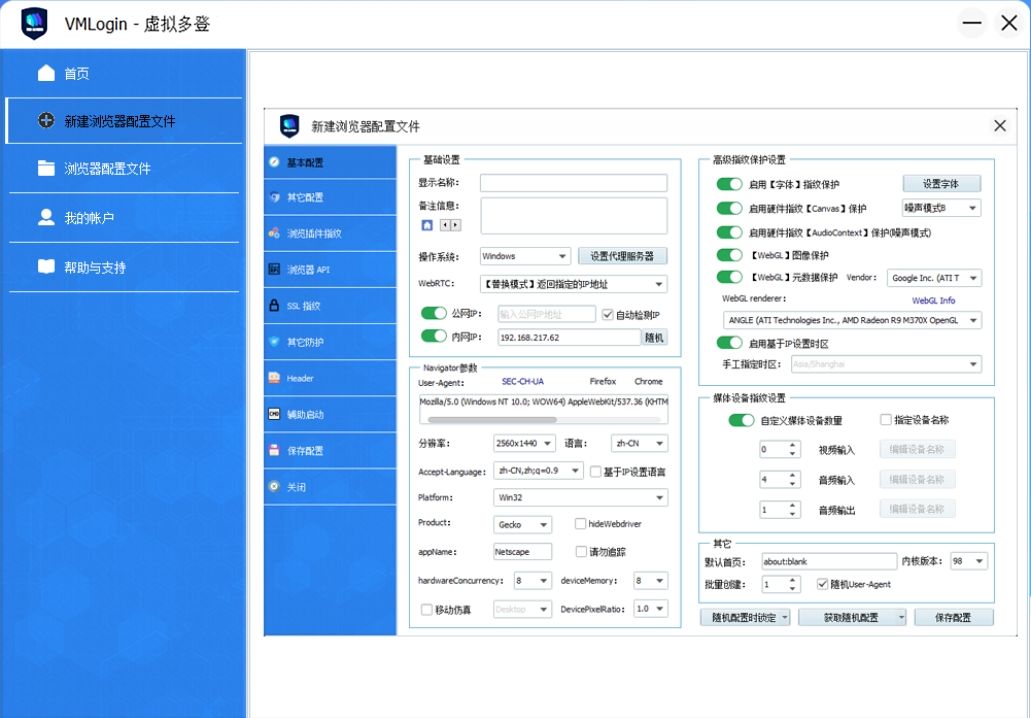Click the lock icon for SSL 指纹
This screenshot has height=718, width=1031.
[x=274, y=306]
